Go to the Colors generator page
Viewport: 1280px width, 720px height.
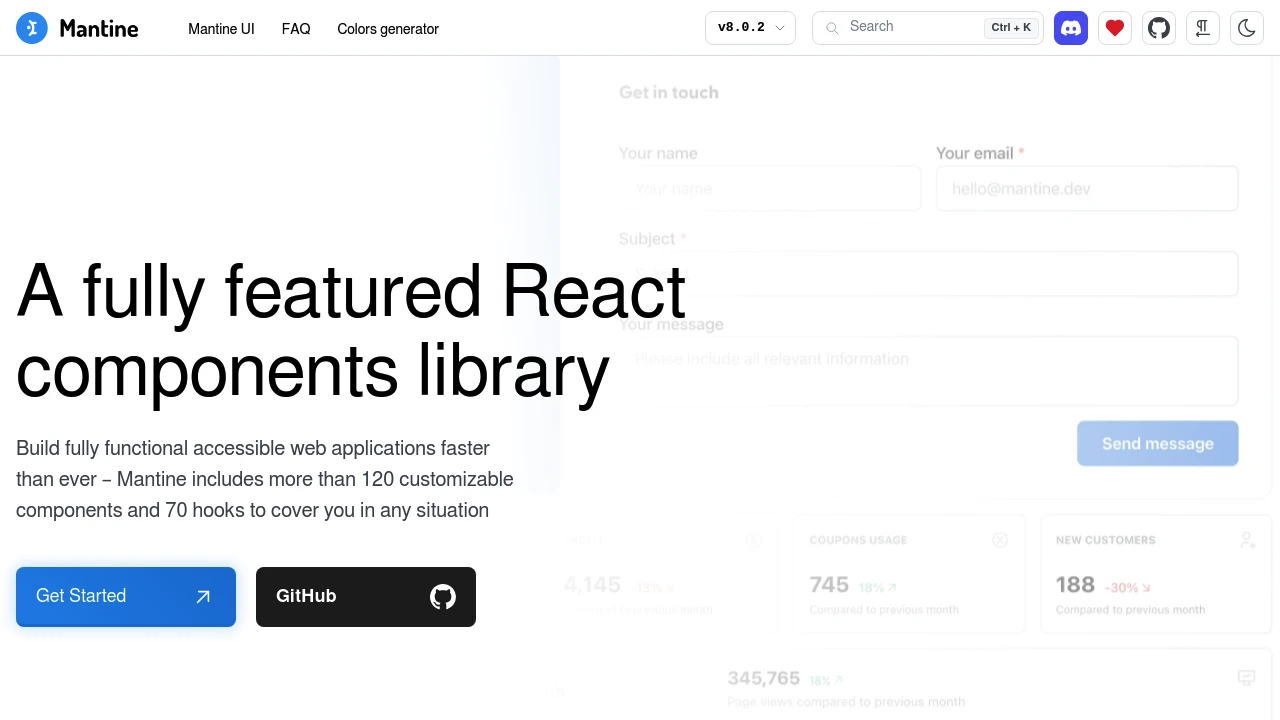388,29
